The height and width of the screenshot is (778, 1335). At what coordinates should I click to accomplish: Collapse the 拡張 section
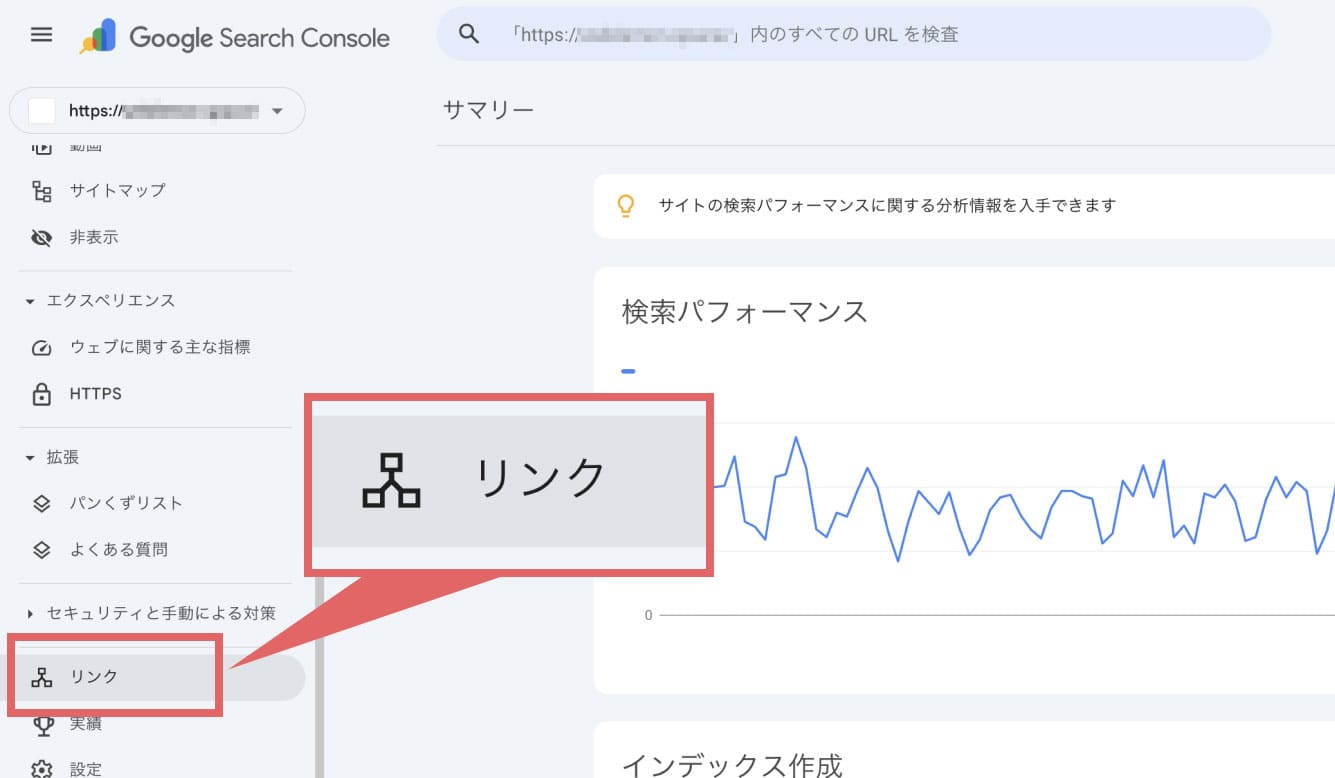coord(30,457)
